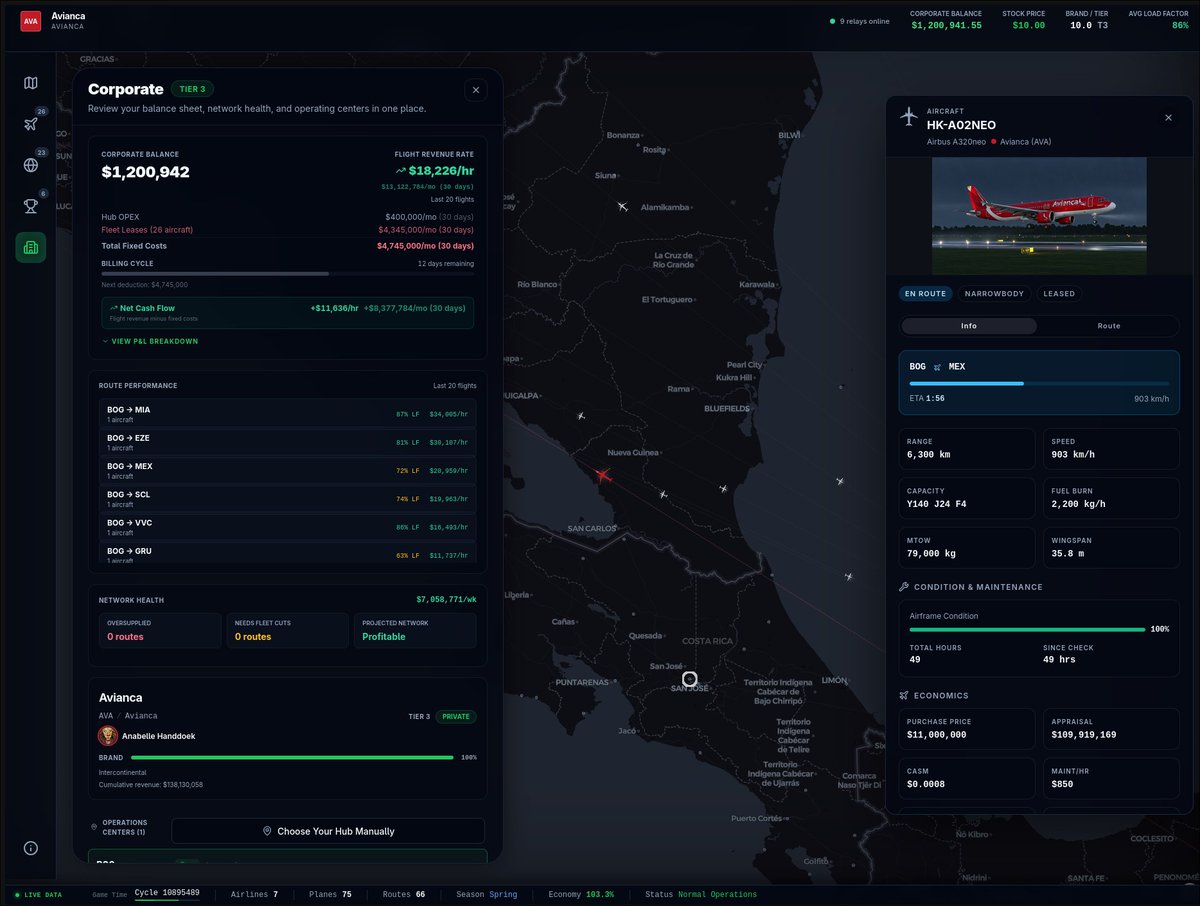This screenshot has height=906, width=1200.
Task: Click the Season Spring status entry
Action: tap(487, 894)
